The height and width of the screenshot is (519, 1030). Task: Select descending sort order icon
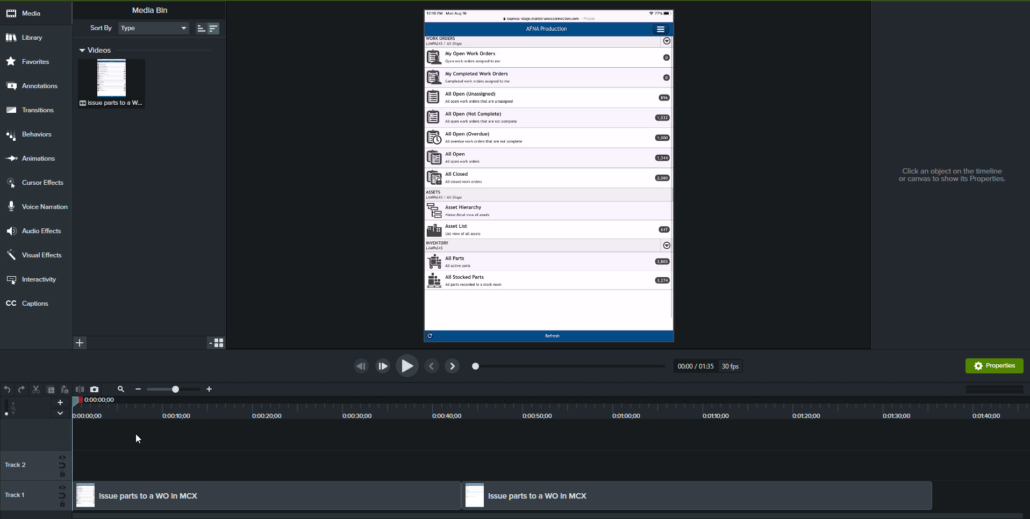click(x=213, y=28)
